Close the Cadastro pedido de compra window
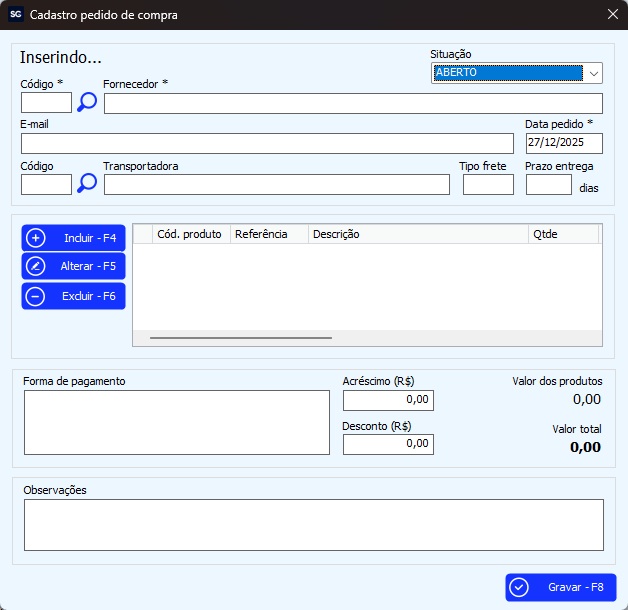 (612, 14)
